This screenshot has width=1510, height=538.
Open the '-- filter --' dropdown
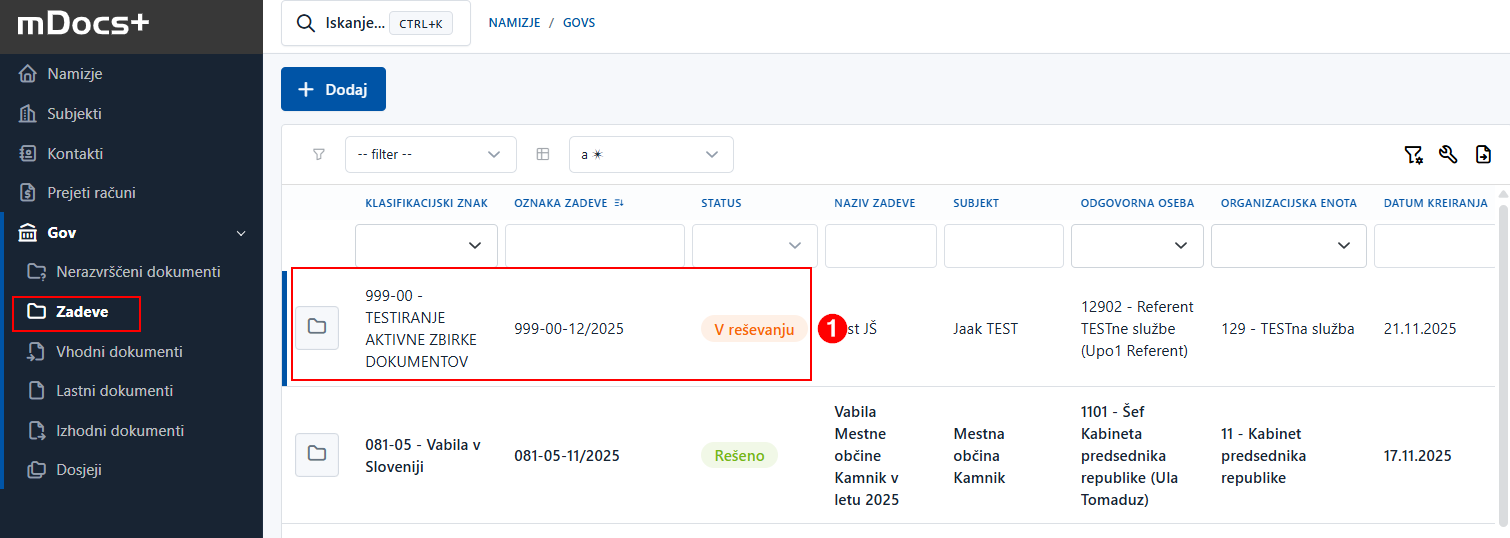430,155
